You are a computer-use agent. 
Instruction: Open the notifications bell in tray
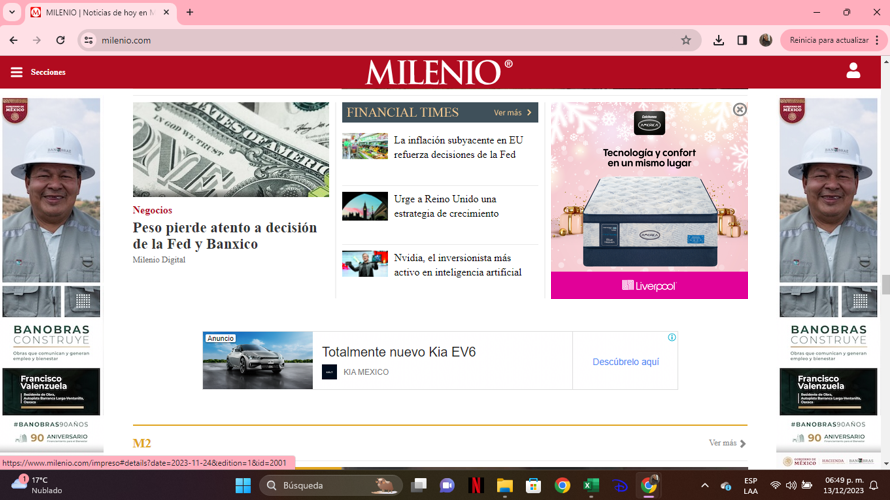point(874,485)
